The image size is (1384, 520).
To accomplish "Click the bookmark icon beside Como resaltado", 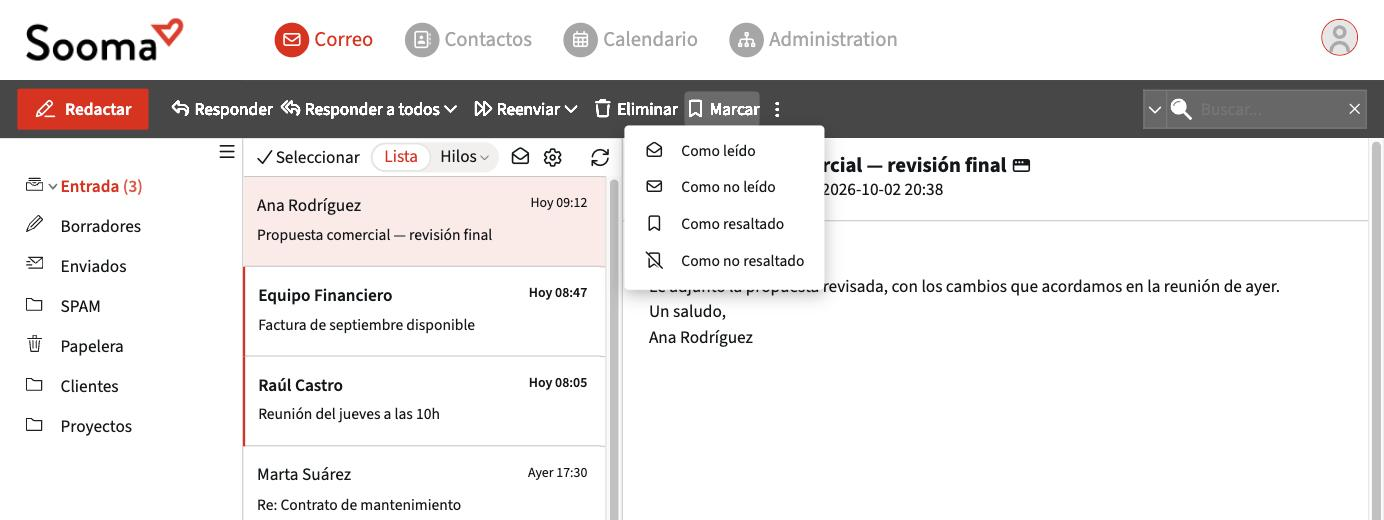I will point(654,224).
